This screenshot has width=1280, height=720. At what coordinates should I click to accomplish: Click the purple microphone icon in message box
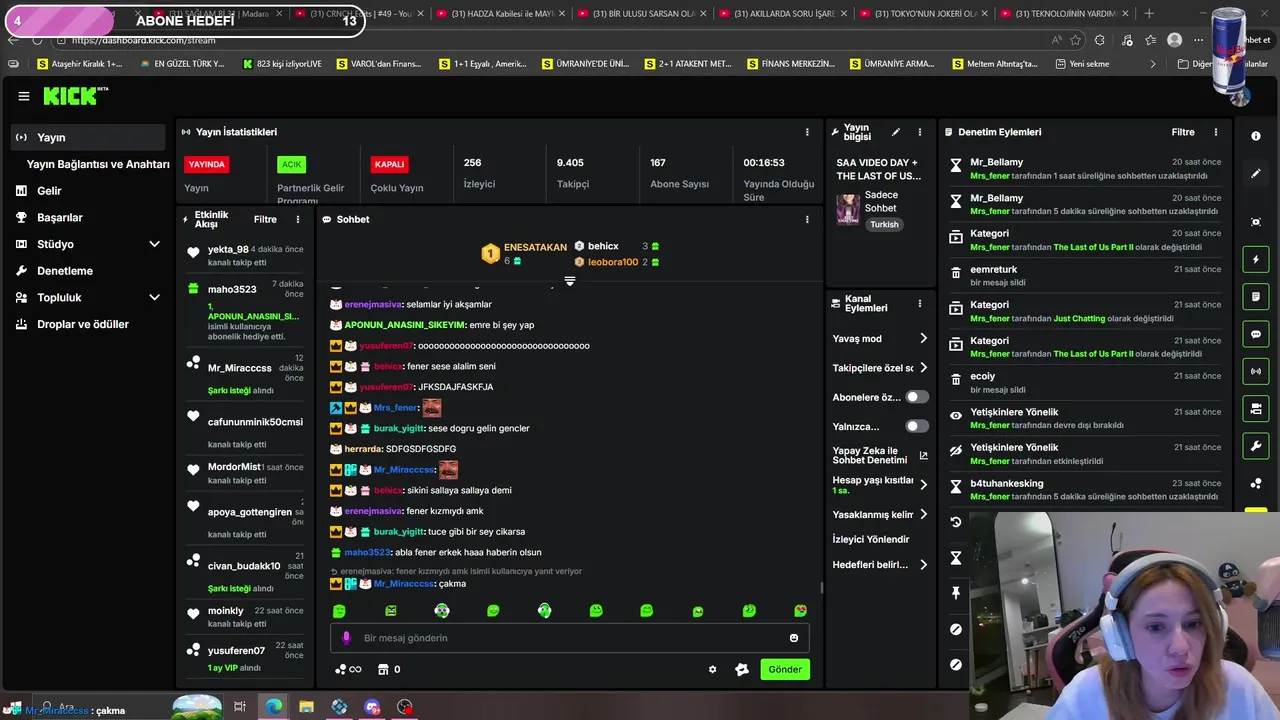point(346,638)
